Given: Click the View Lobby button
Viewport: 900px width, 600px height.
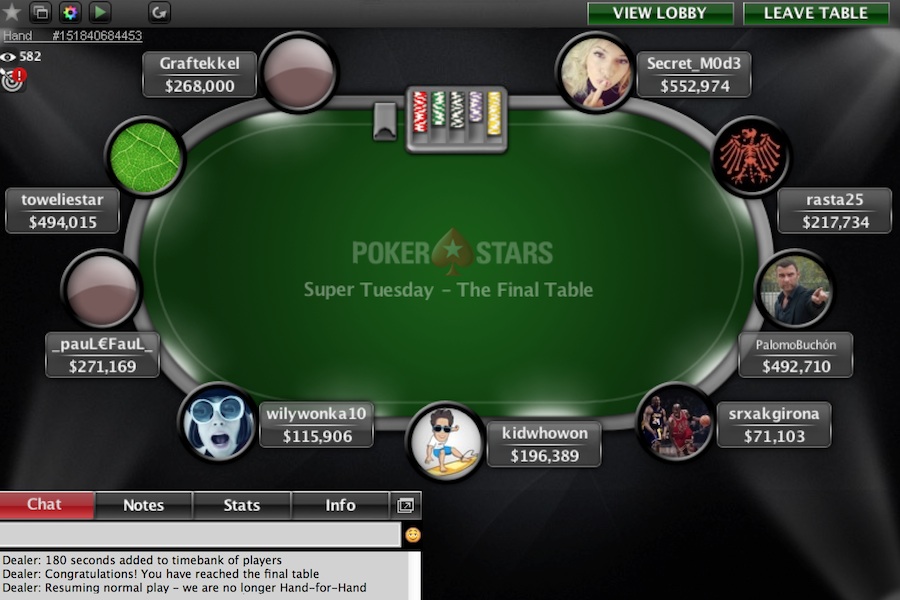Looking at the screenshot, I should tap(660, 13).
